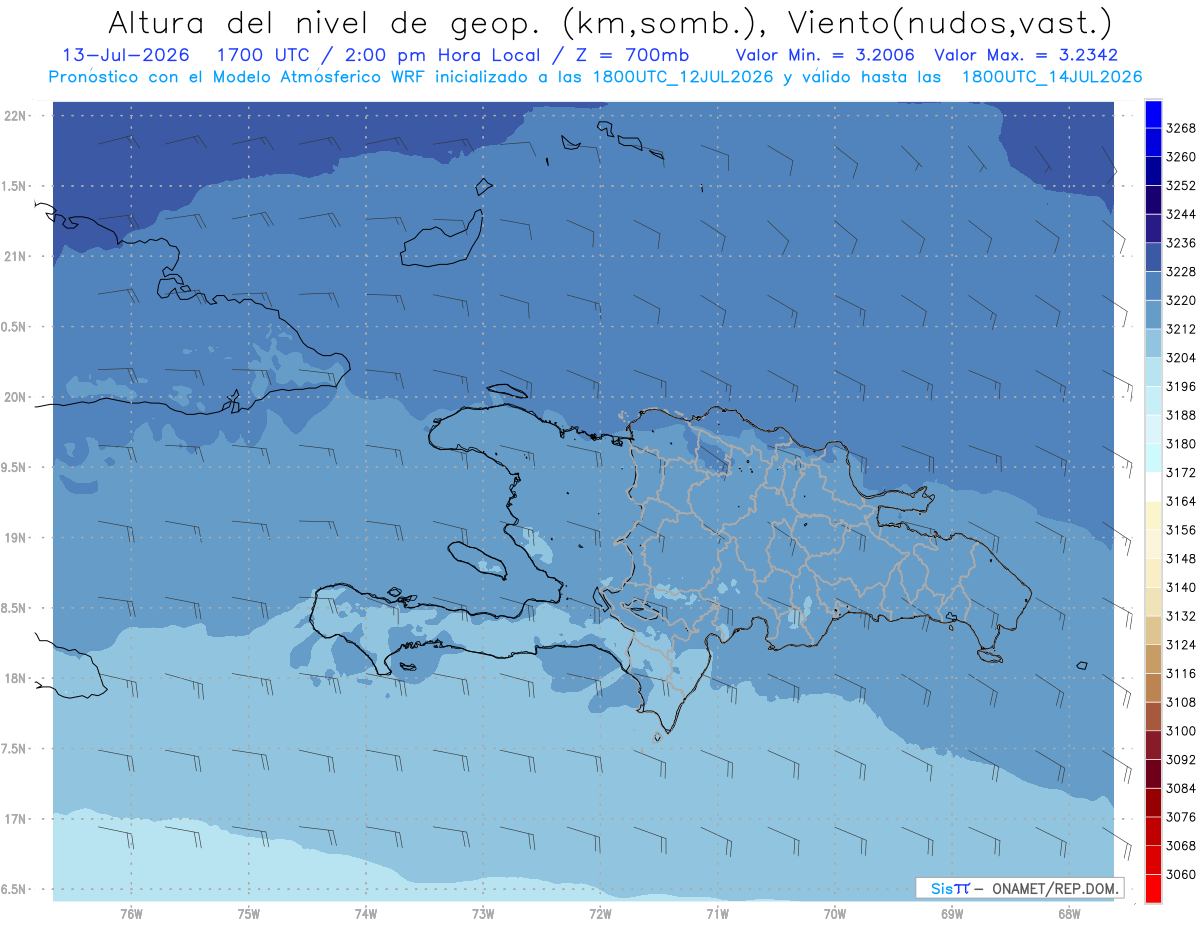Click the 1.5N latitude axis label
1200x927 pixels.
click(16, 186)
